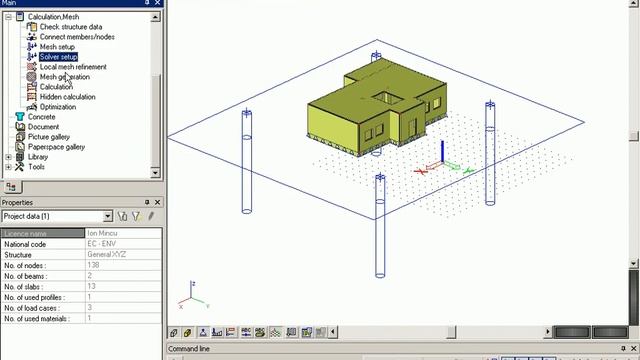Screen dimensions: 640x360
Task: Collapse the Calculation,Mesh tree node
Action: pyautogui.click(x=8, y=17)
